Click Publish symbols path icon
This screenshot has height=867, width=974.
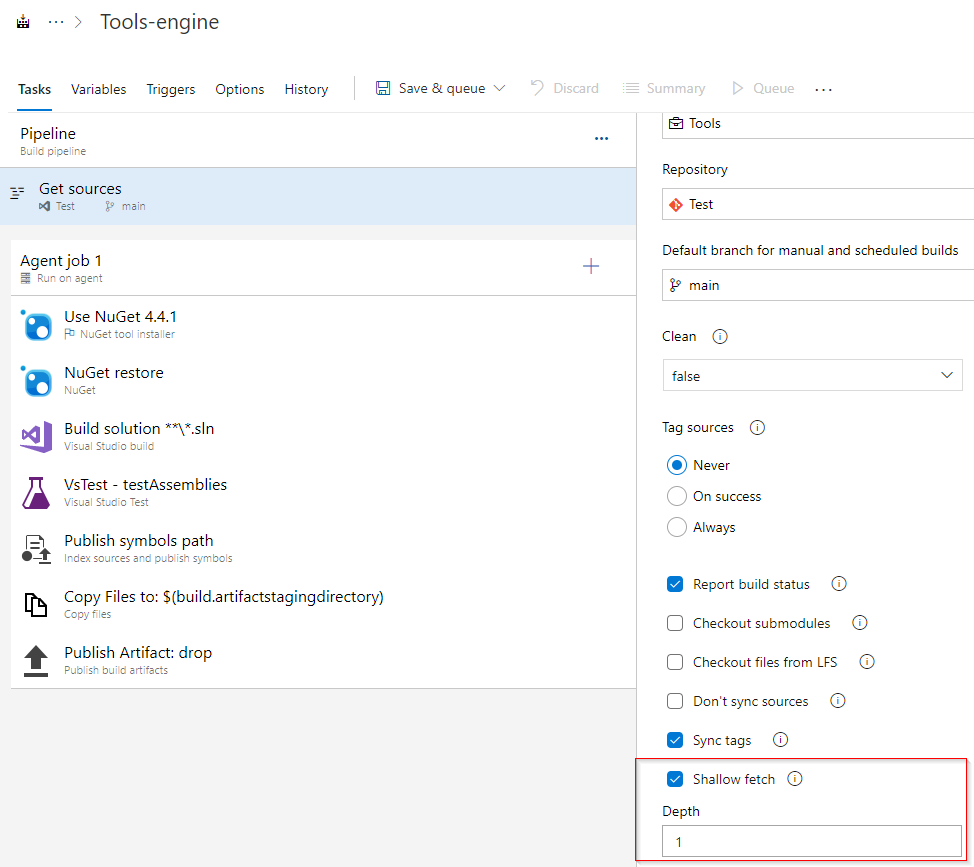pyautogui.click(x=36, y=549)
